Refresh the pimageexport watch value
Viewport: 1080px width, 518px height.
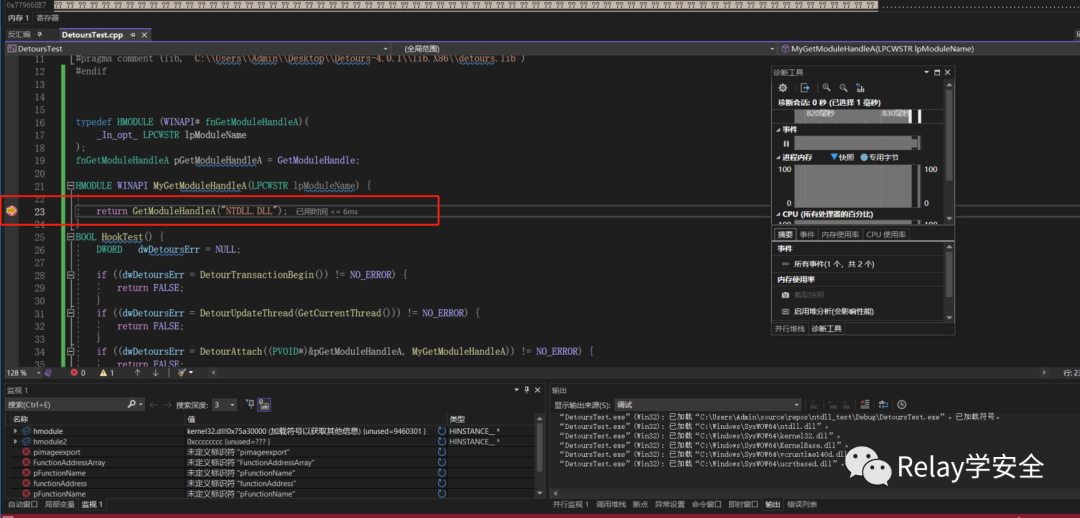pos(442,452)
